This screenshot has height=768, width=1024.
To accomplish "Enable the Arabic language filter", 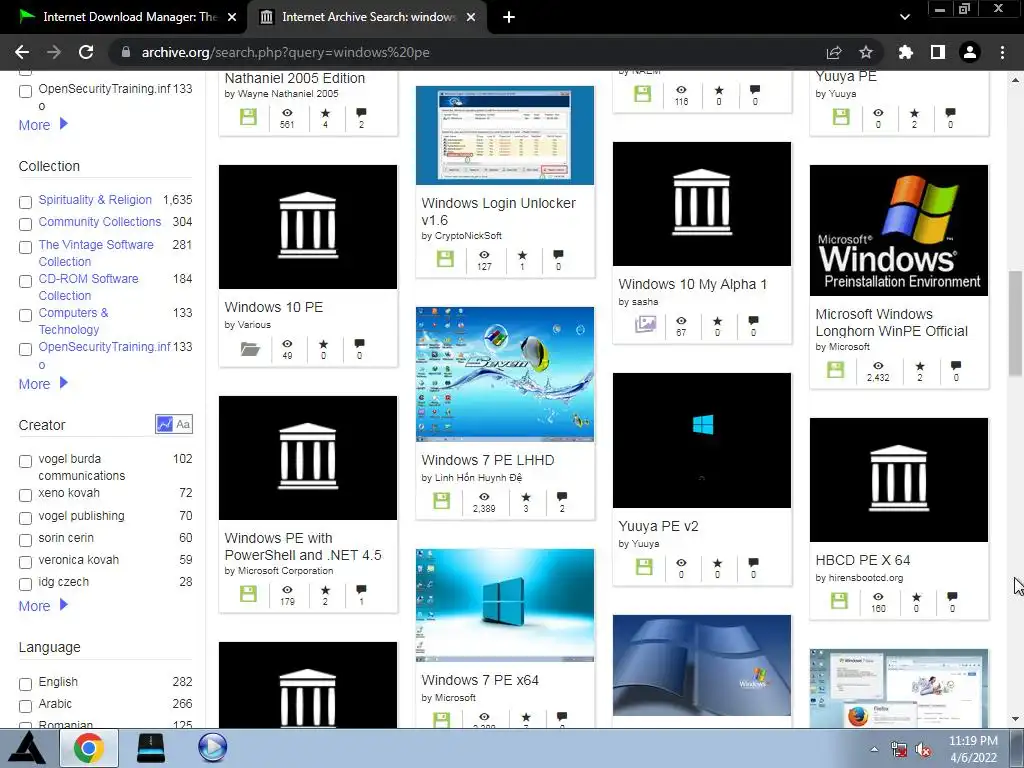I will [x=25, y=707].
